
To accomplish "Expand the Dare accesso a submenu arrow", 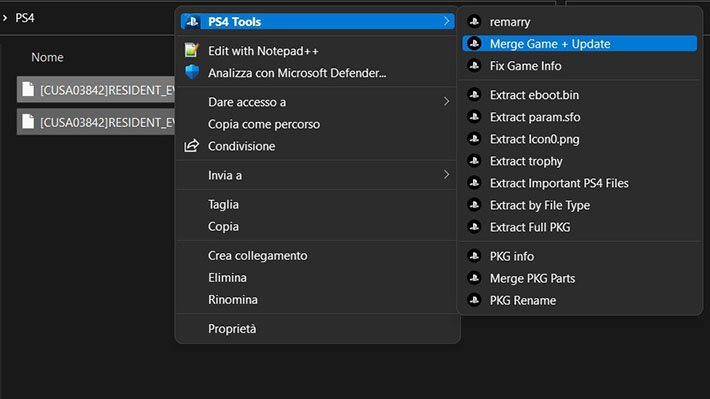I will [446, 101].
